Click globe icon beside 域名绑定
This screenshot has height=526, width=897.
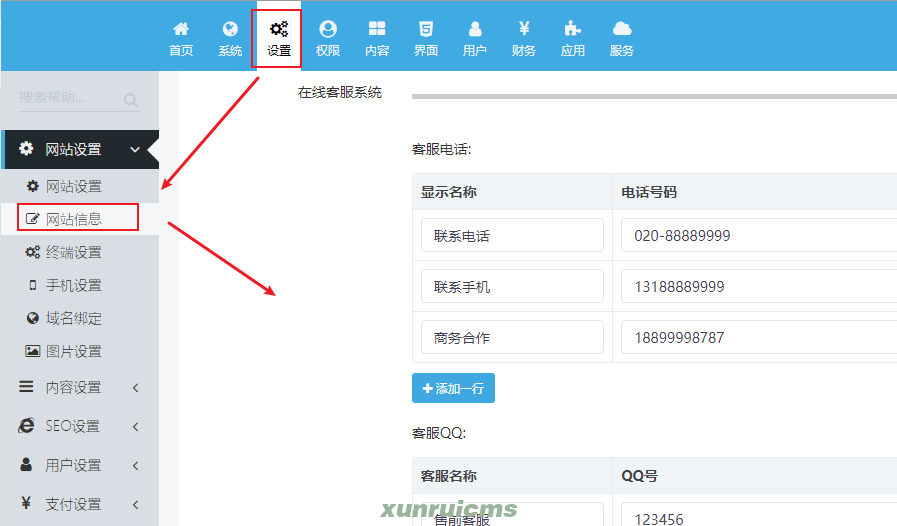pos(33,318)
